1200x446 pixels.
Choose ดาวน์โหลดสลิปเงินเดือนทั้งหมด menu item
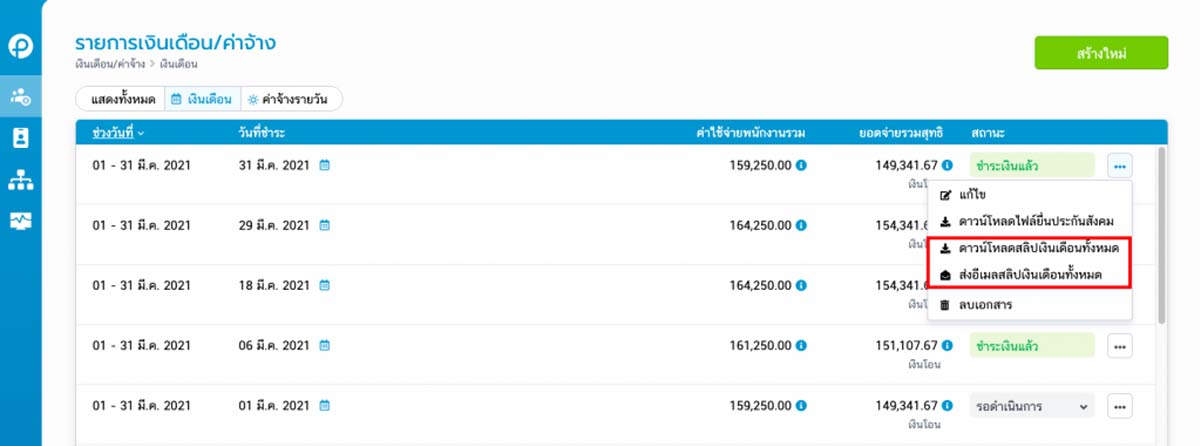click(1030, 247)
